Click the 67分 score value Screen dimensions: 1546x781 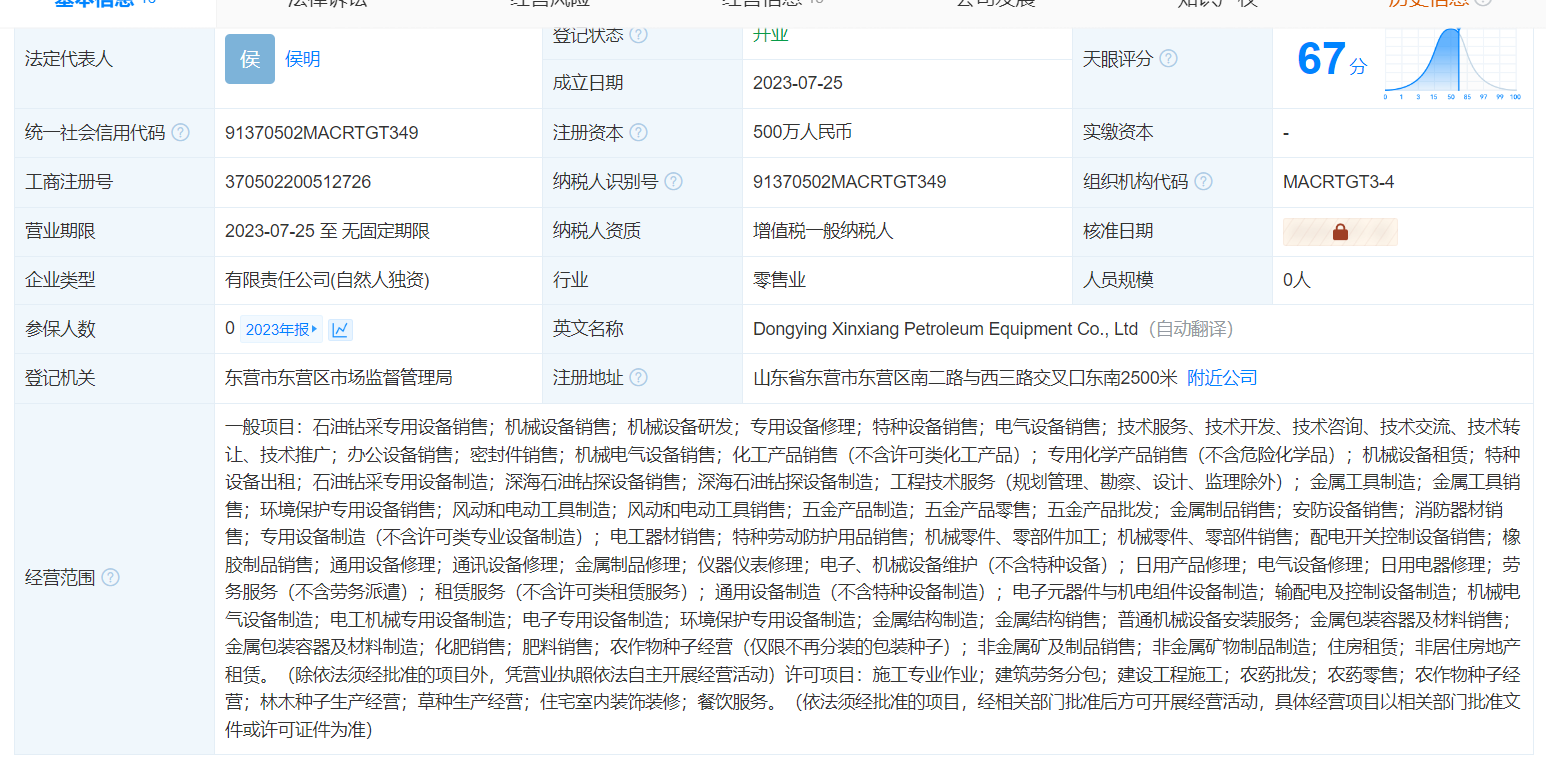coord(1331,59)
